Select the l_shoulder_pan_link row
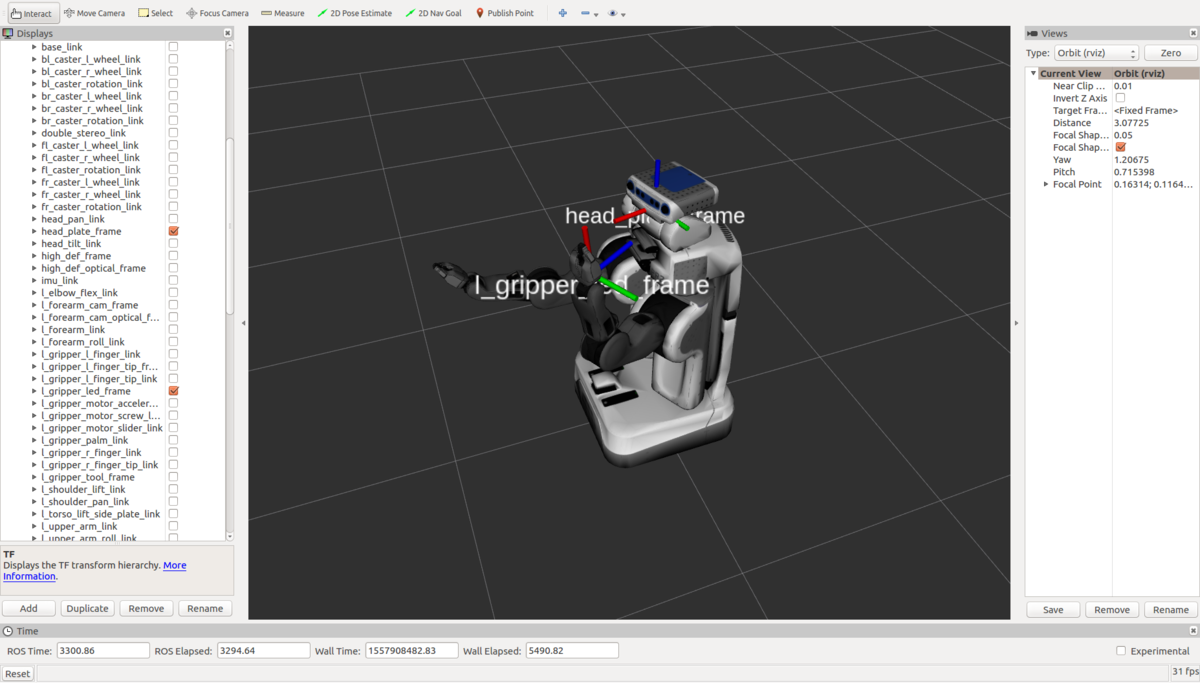Viewport: 1200px width, 683px height. 85,502
